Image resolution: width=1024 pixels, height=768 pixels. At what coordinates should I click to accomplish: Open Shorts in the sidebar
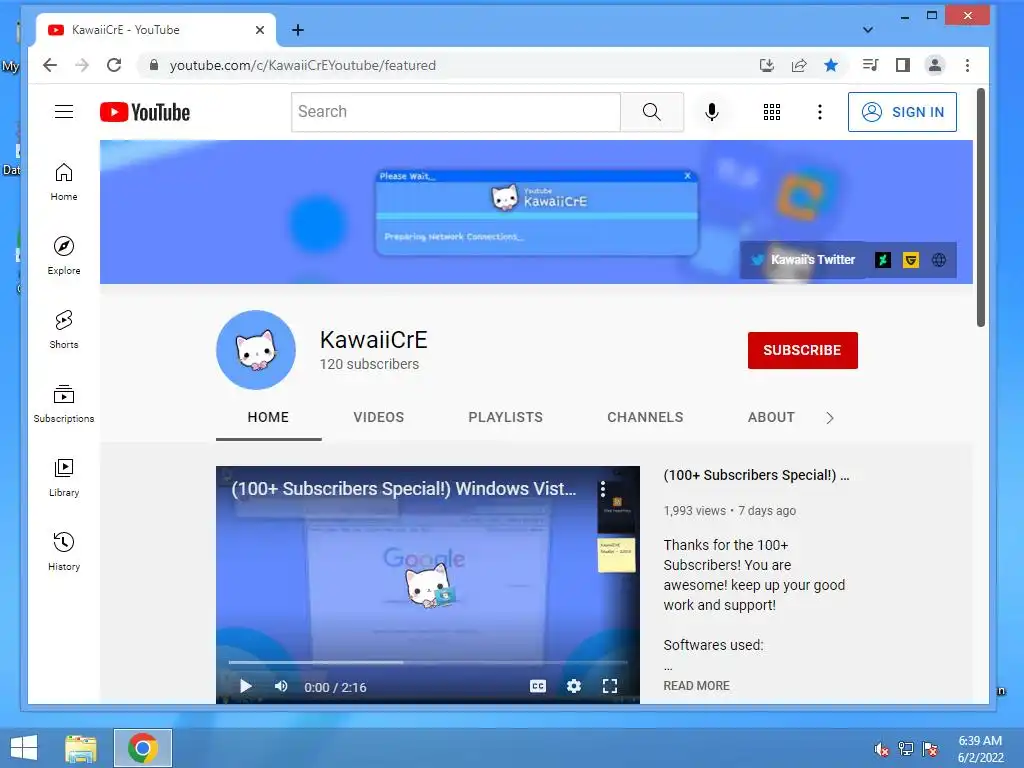click(63, 329)
